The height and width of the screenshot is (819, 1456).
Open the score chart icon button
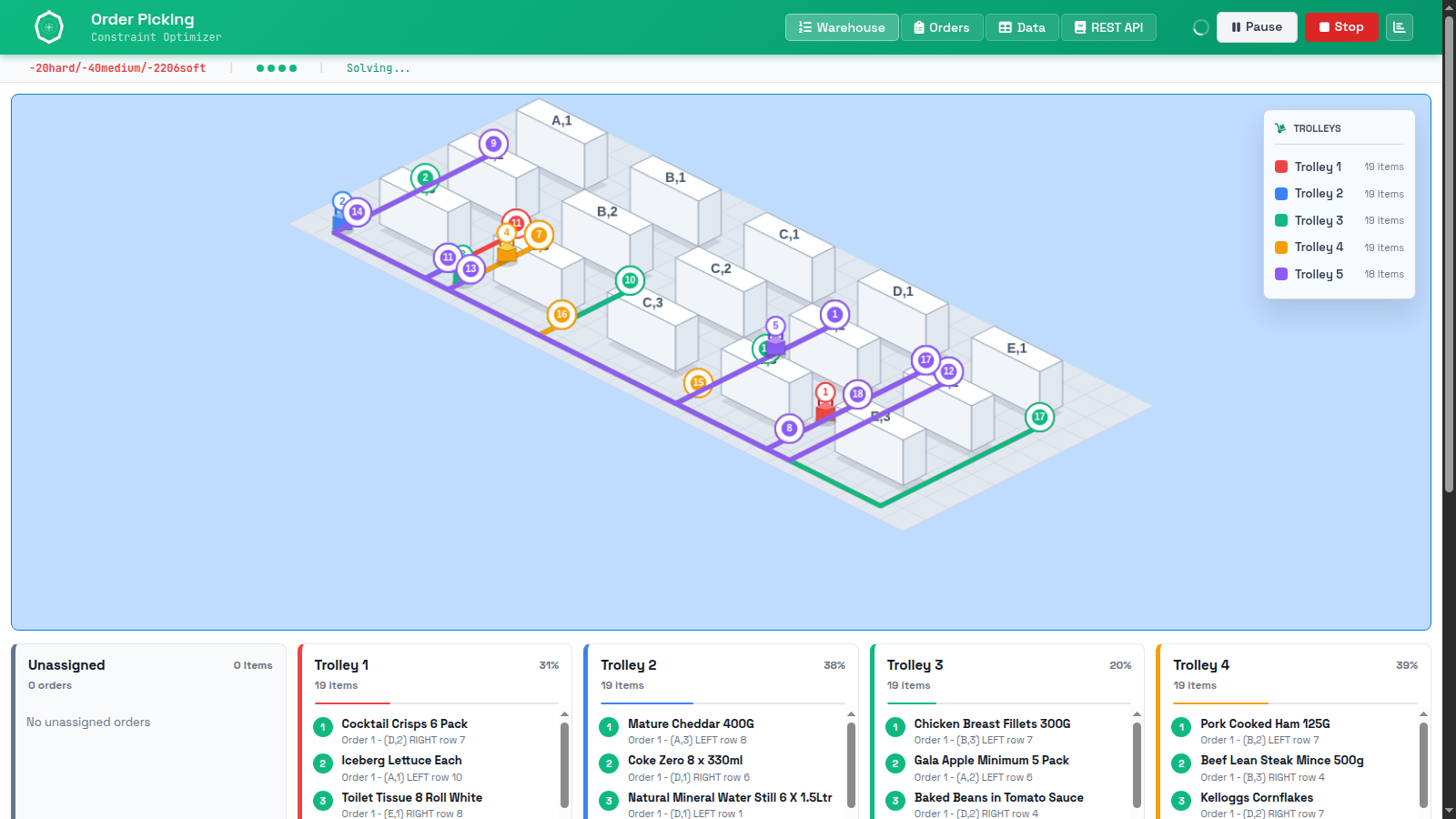(x=1400, y=27)
